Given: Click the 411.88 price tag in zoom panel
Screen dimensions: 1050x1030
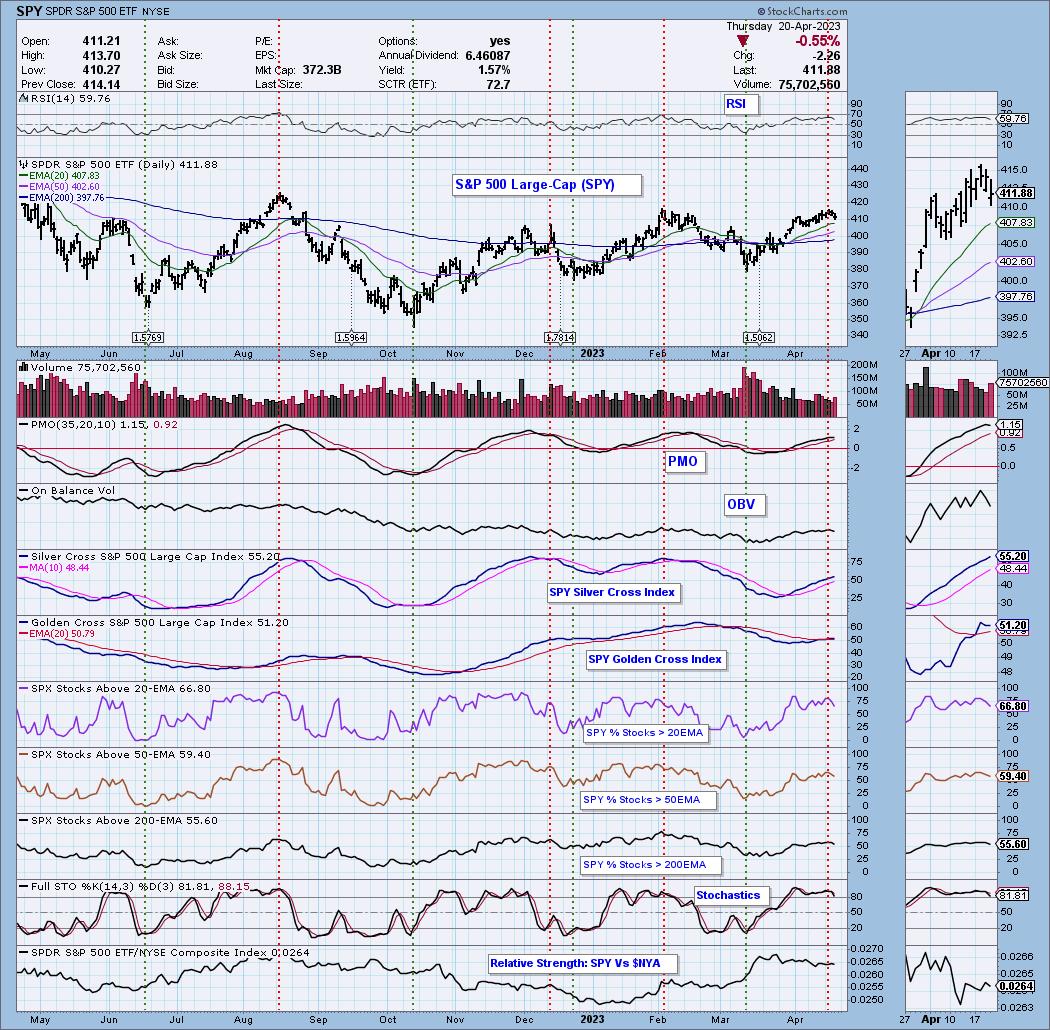Looking at the screenshot, I should coord(1017,194).
